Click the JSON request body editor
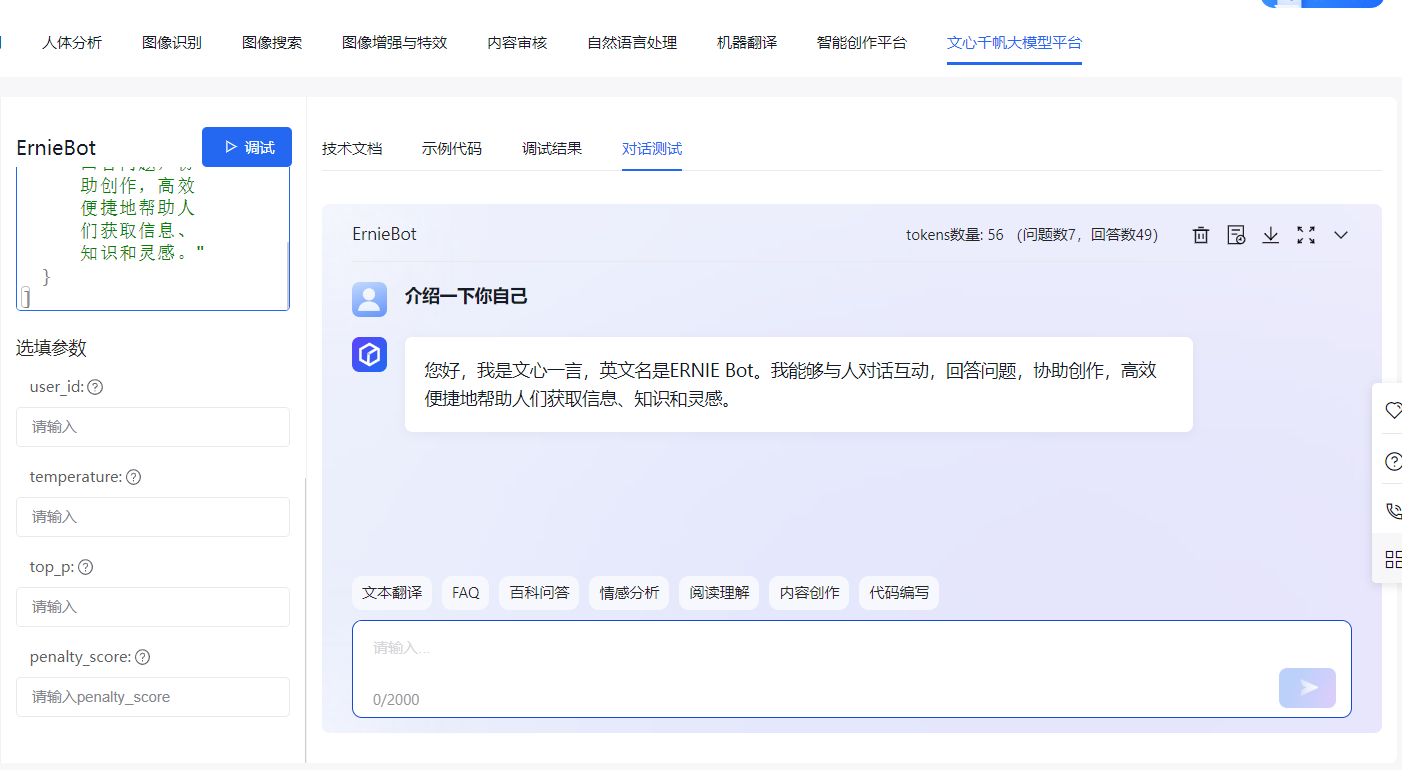 point(152,239)
